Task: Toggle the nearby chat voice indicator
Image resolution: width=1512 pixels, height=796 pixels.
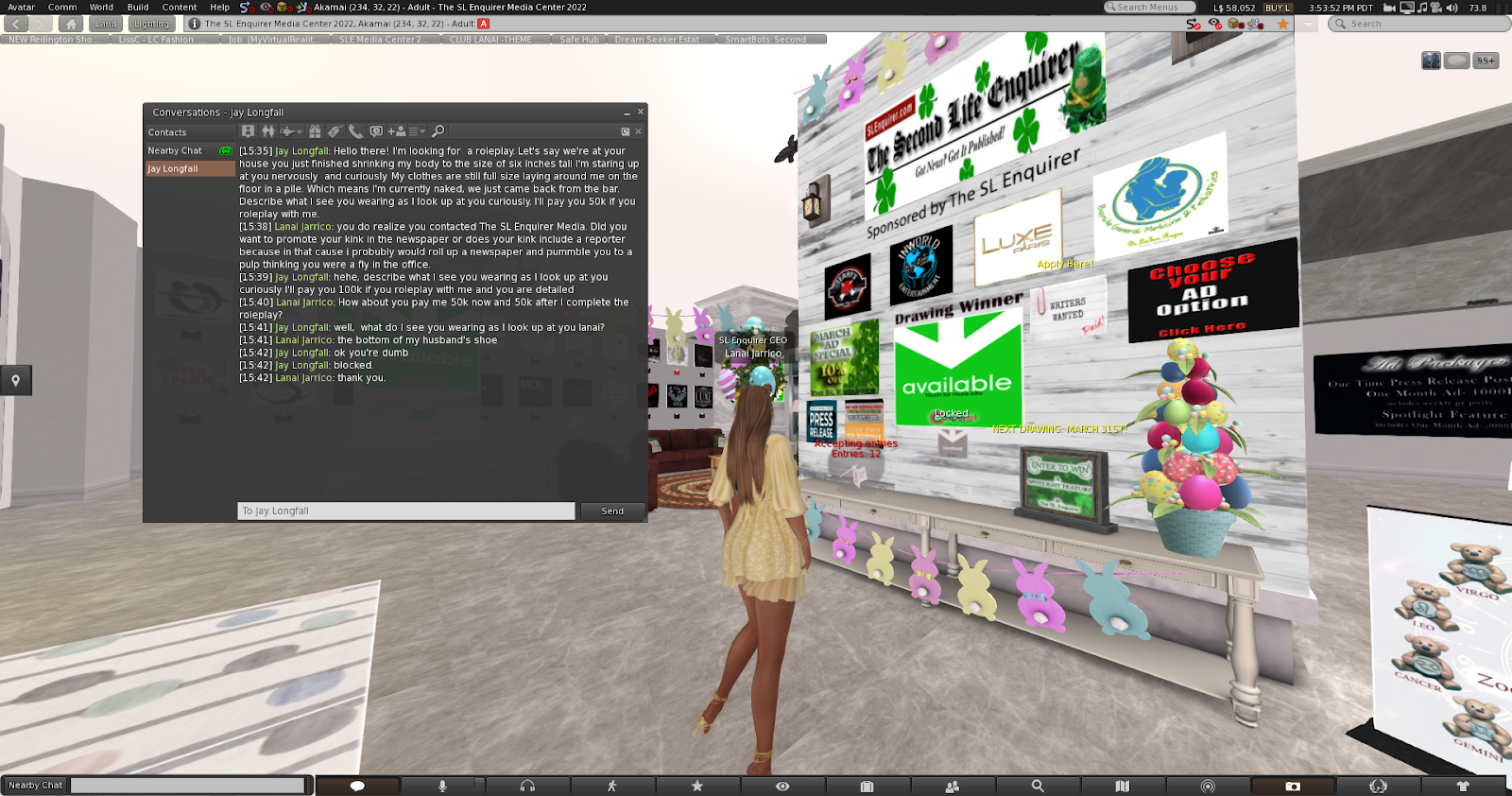Action: [226, 150]
